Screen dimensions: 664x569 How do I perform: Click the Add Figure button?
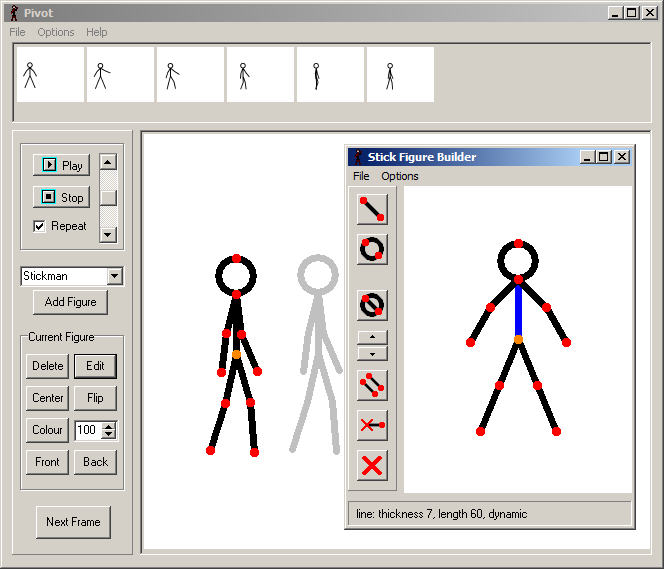pos(70,302)
